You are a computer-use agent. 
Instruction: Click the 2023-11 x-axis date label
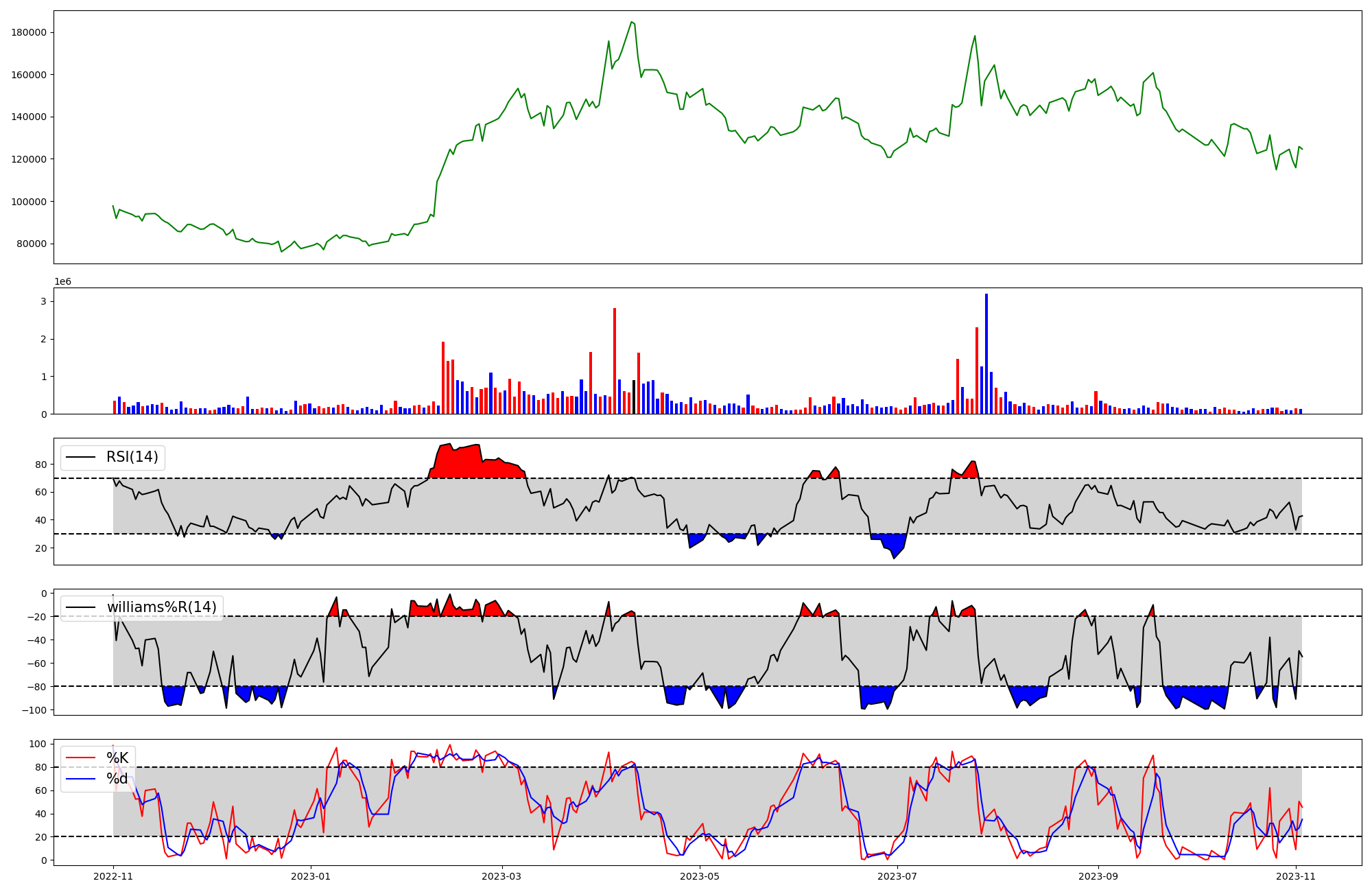coord(1295,876)
